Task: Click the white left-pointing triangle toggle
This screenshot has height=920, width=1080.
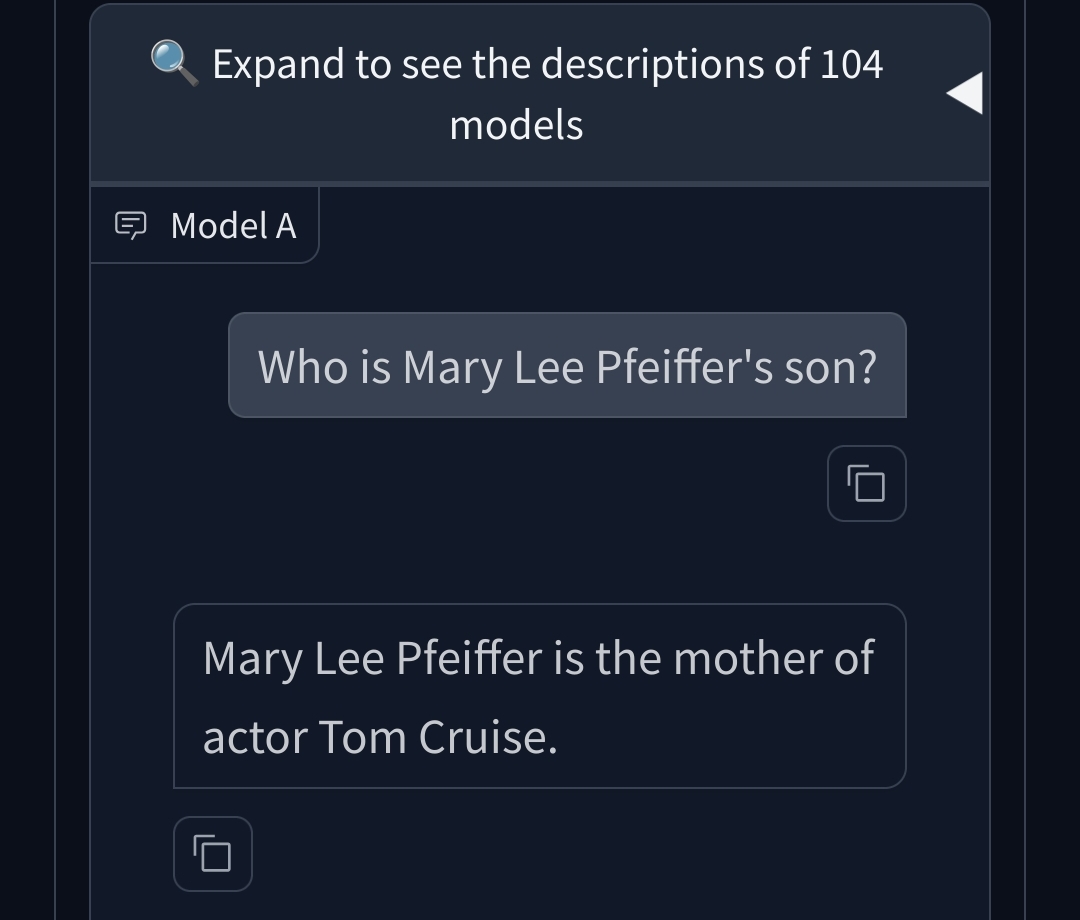Action: tap(964, 93)
